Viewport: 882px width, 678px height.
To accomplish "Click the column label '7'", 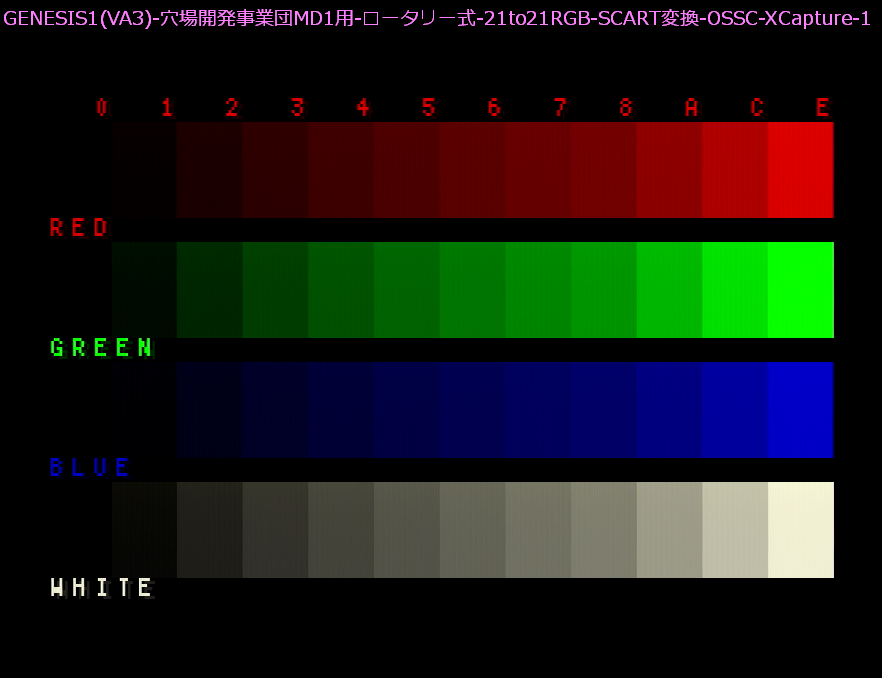I will (x=560, y=107).
